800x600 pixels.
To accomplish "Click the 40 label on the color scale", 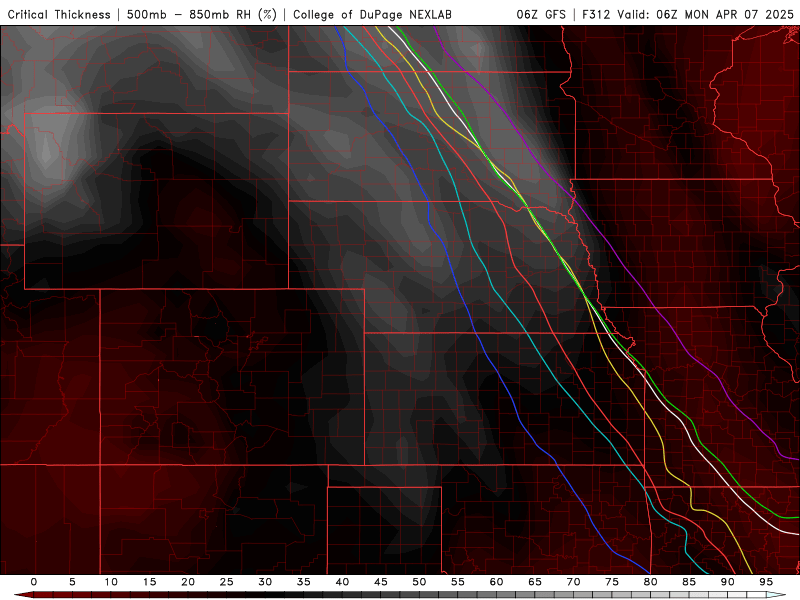I will pyautogui.click(x=342, y=582).
